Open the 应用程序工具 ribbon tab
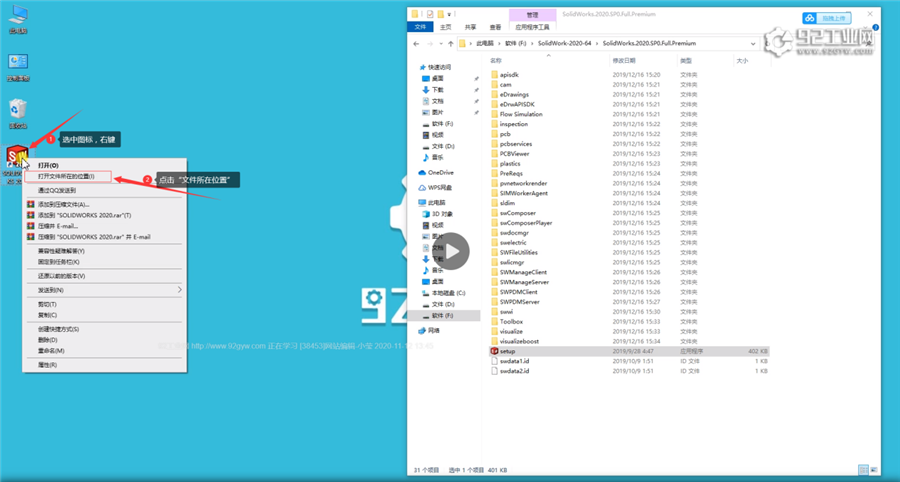Image resolution: width=900 pixels, height=482 pixels. 532,27
